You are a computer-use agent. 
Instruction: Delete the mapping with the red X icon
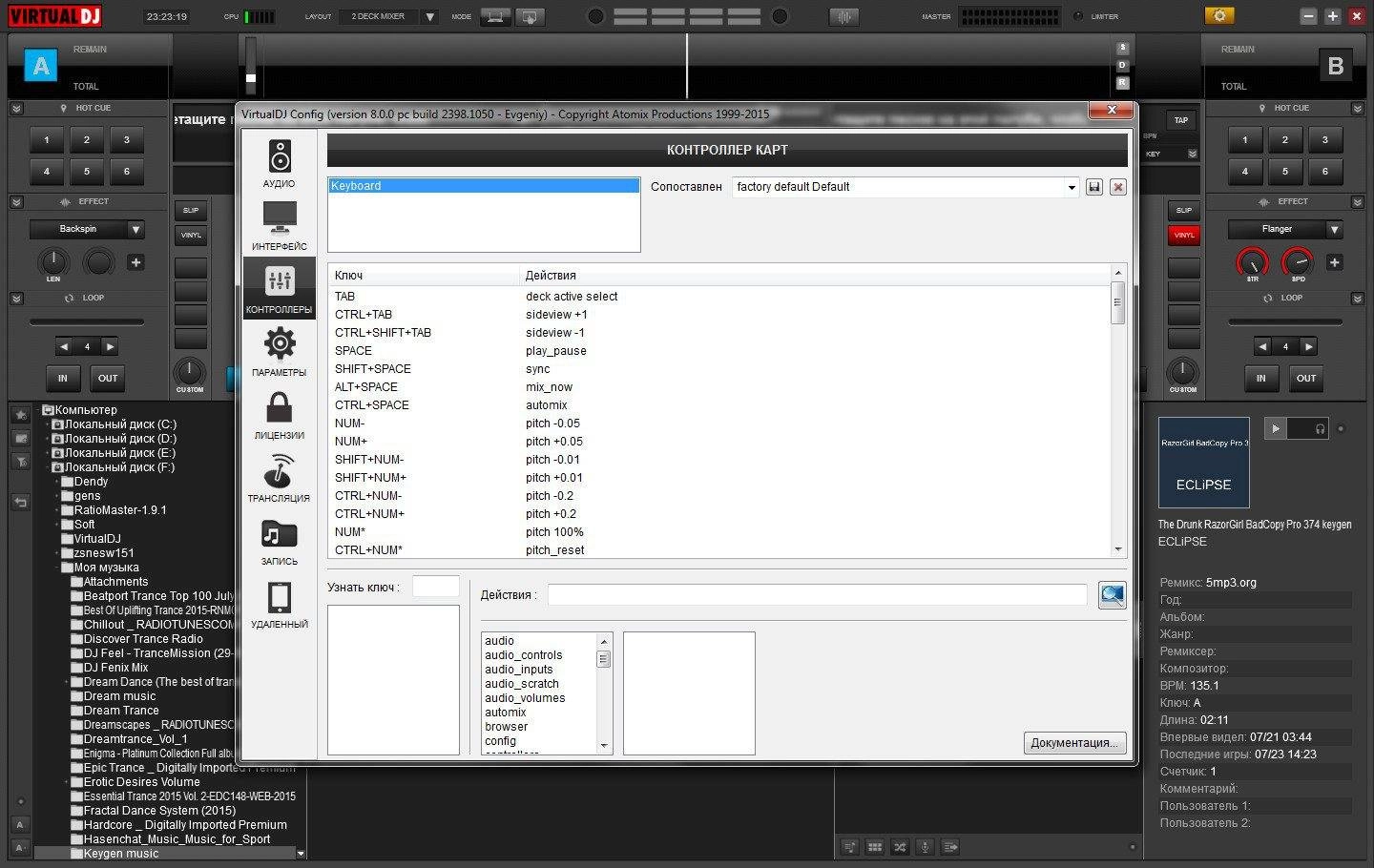[1118, 187]
